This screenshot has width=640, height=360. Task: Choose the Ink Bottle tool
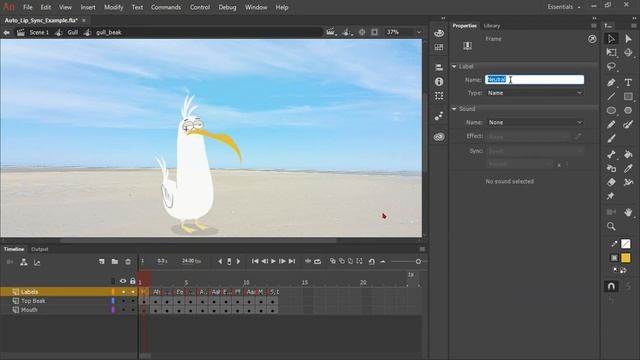click(x=611, y=168)
